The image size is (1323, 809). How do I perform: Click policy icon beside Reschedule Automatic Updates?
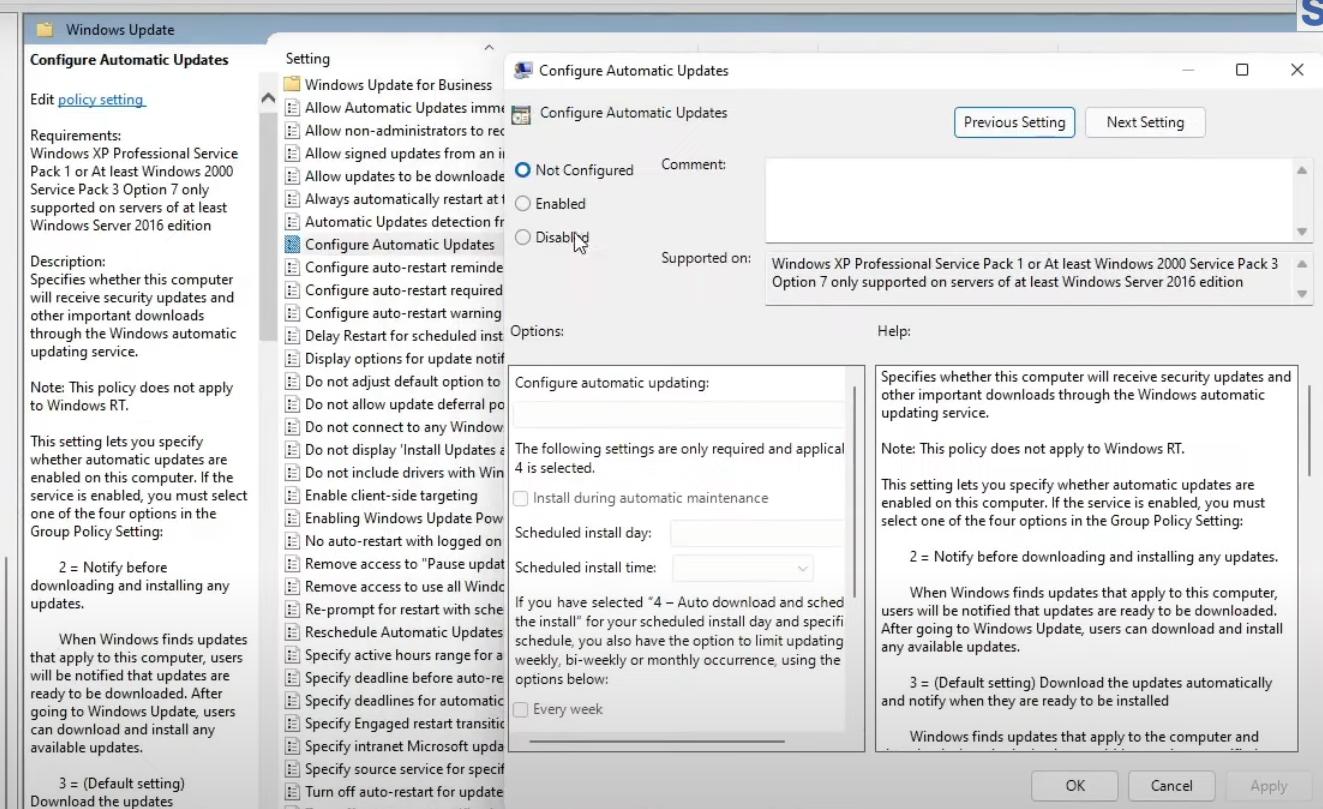(x=292, y=632)
